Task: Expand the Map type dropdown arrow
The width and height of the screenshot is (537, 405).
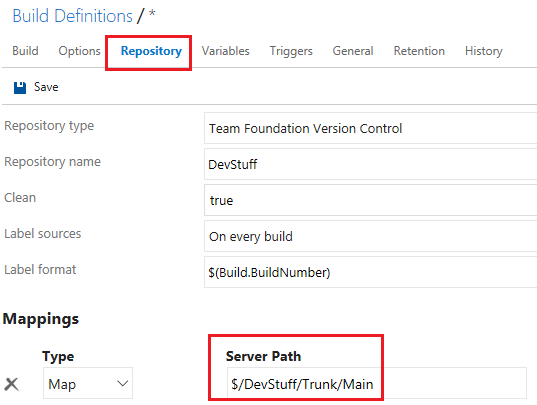Action: (122, 384)
